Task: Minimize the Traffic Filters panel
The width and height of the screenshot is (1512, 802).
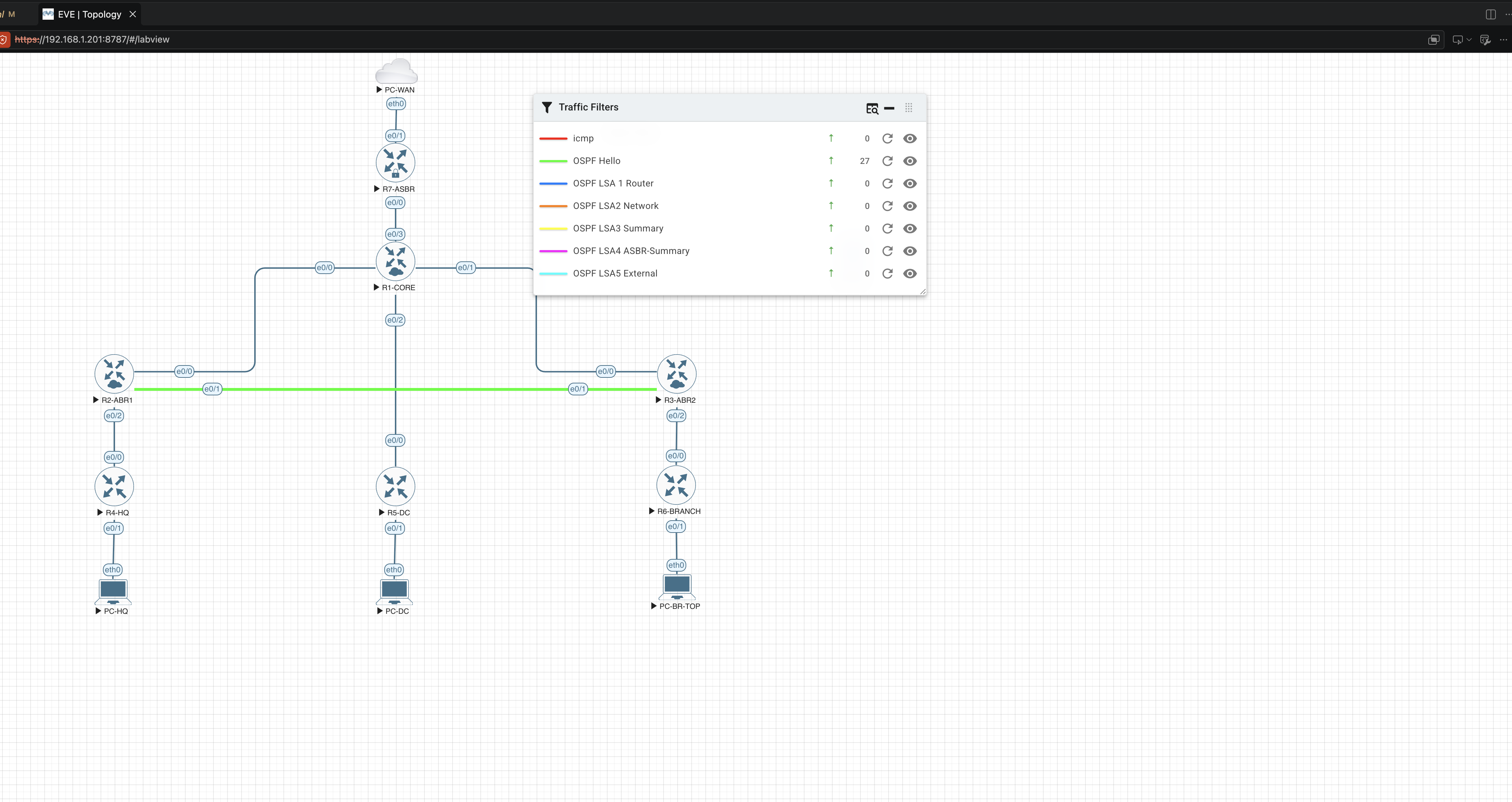Action: 889,108
